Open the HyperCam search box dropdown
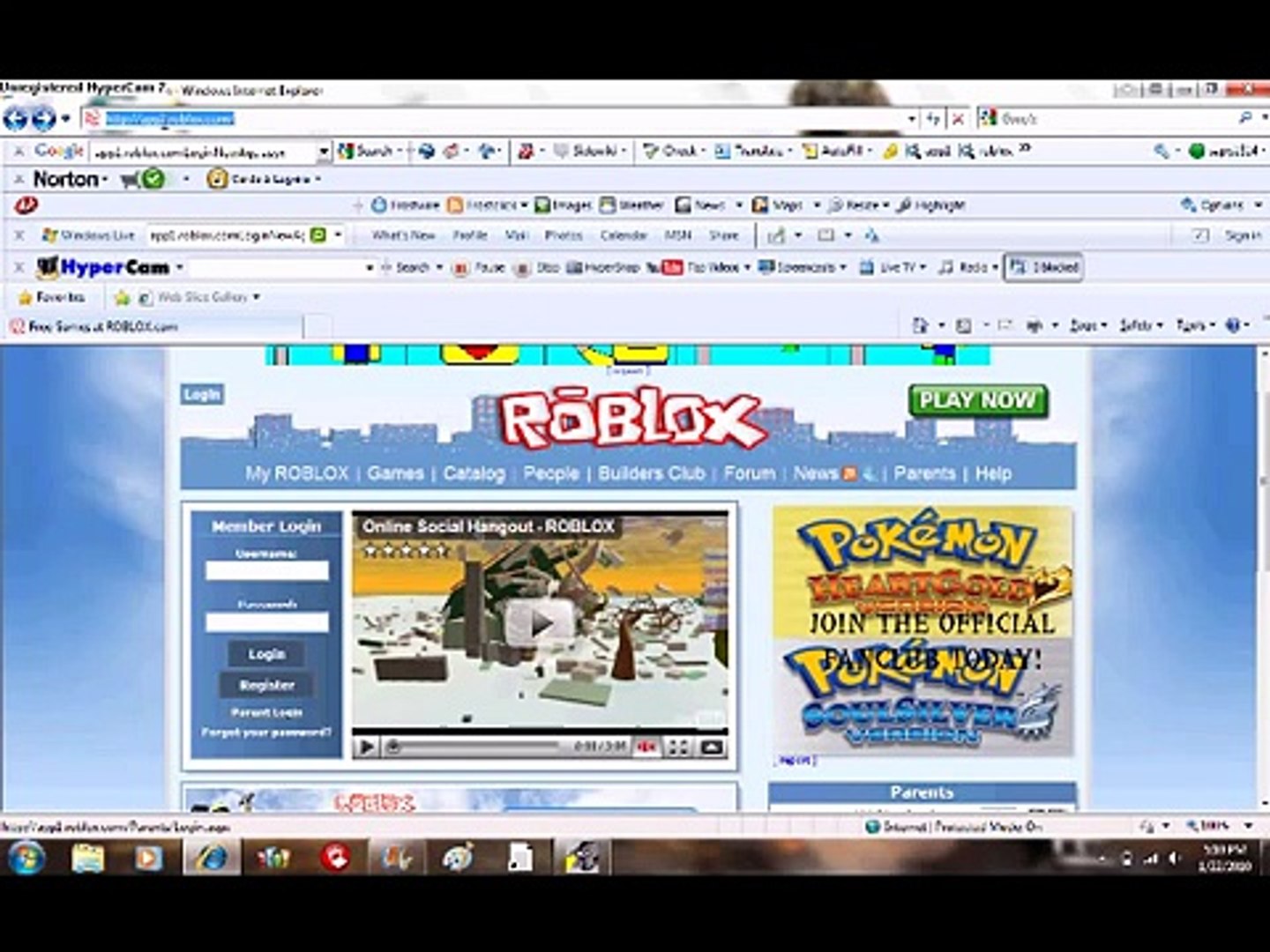The height and width of the screenshot is (952, 1270). pos(370,267)
